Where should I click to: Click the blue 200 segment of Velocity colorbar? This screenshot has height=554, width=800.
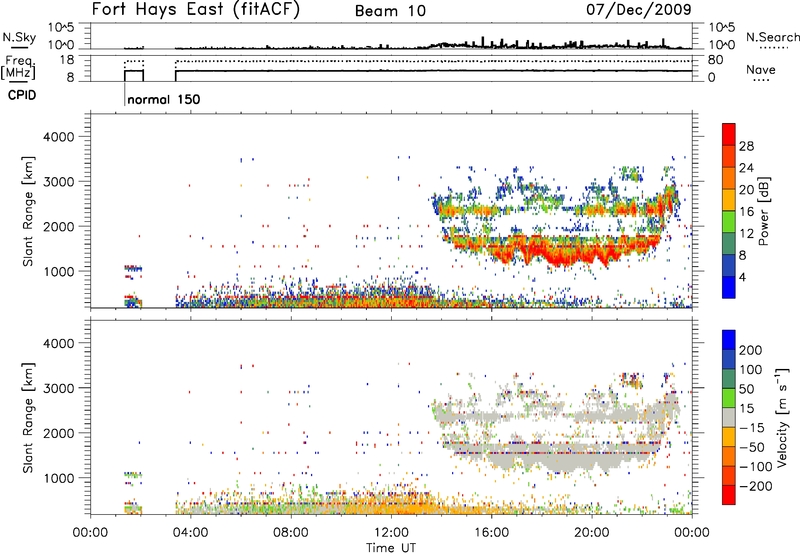729,340
